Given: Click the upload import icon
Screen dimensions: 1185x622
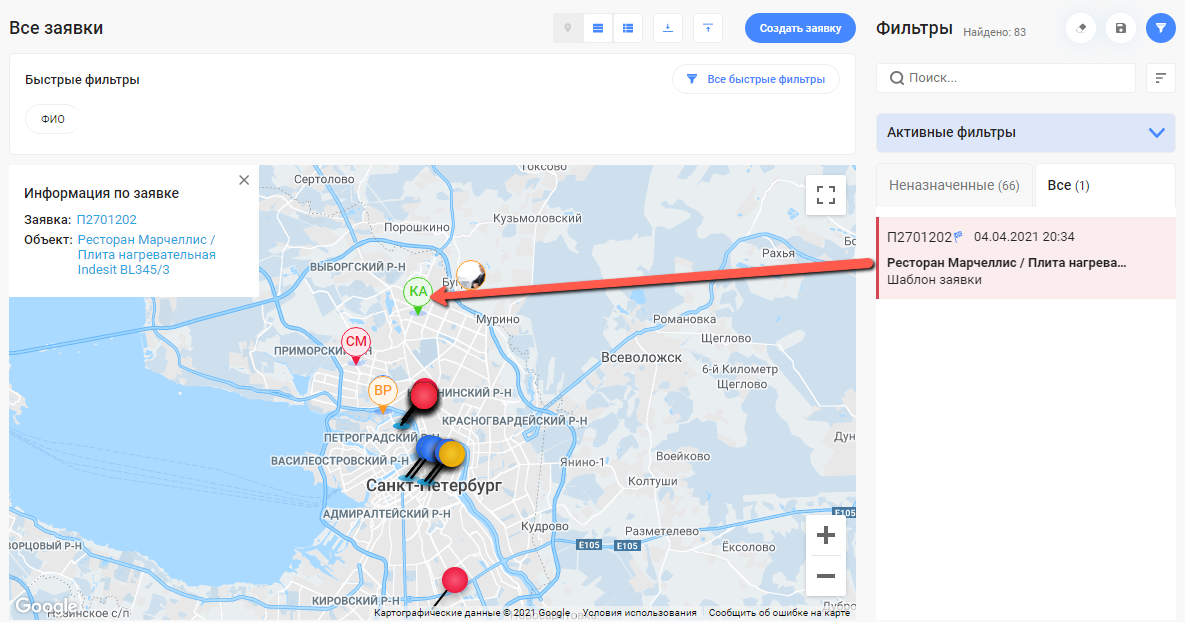Looking at the screenshot, I should pyautogui.click(x=708, y=29).
